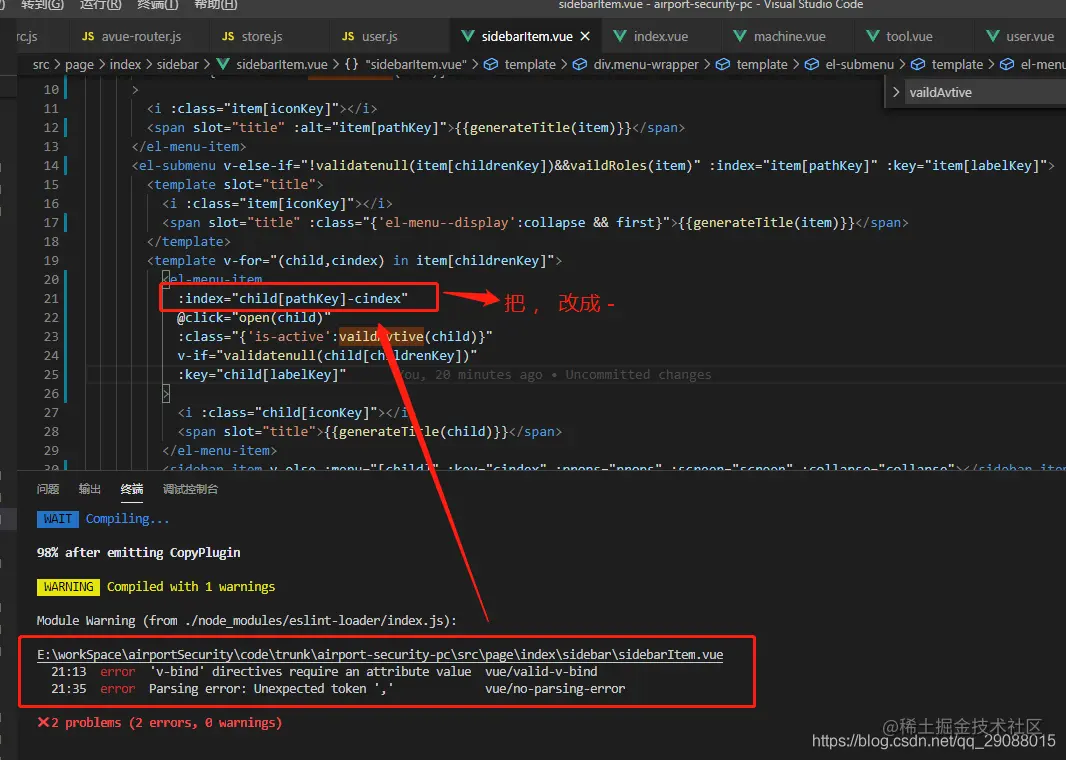Viewport: 1066px width, 760px height.
Task: Click the JS icon on store.js tab
Action: pos(228,37)
